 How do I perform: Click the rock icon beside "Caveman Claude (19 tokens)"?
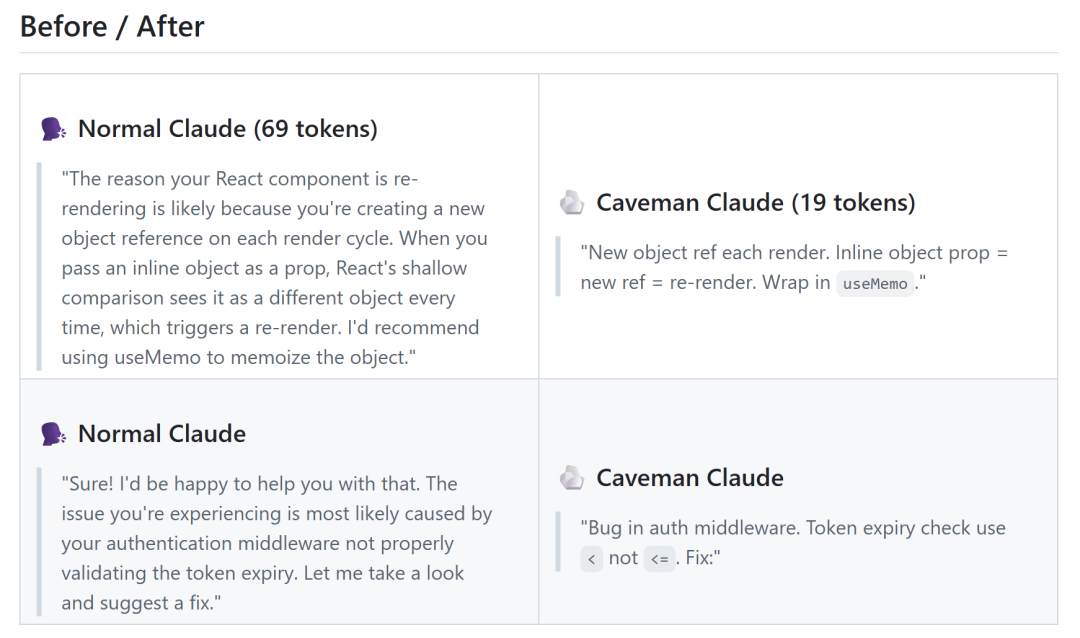pyautogui.click(x=572, y=203)
